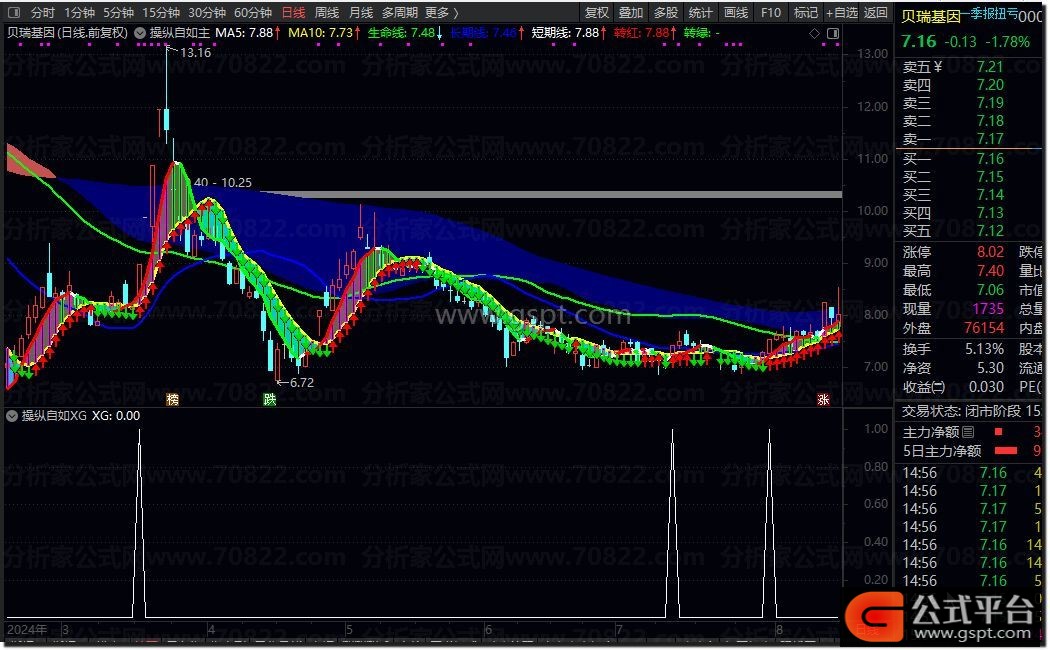Image resolution: width=1050 pixels, height=650 pixels.
Task: Click the diamond icon in main chart header
Action: pyautogui.click(x=814, y=33)
